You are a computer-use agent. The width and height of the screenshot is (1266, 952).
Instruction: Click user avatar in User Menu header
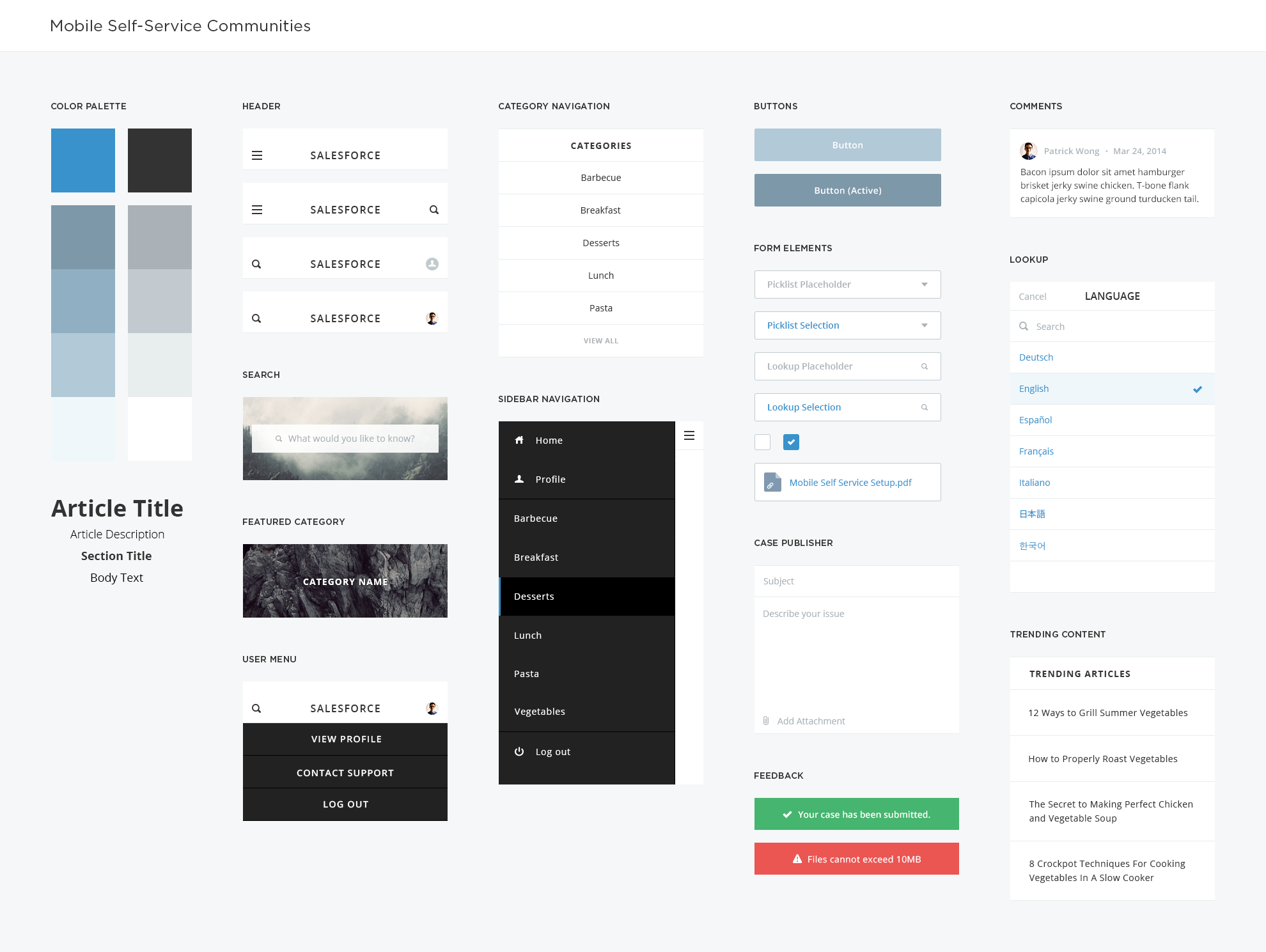click(432, 708)
